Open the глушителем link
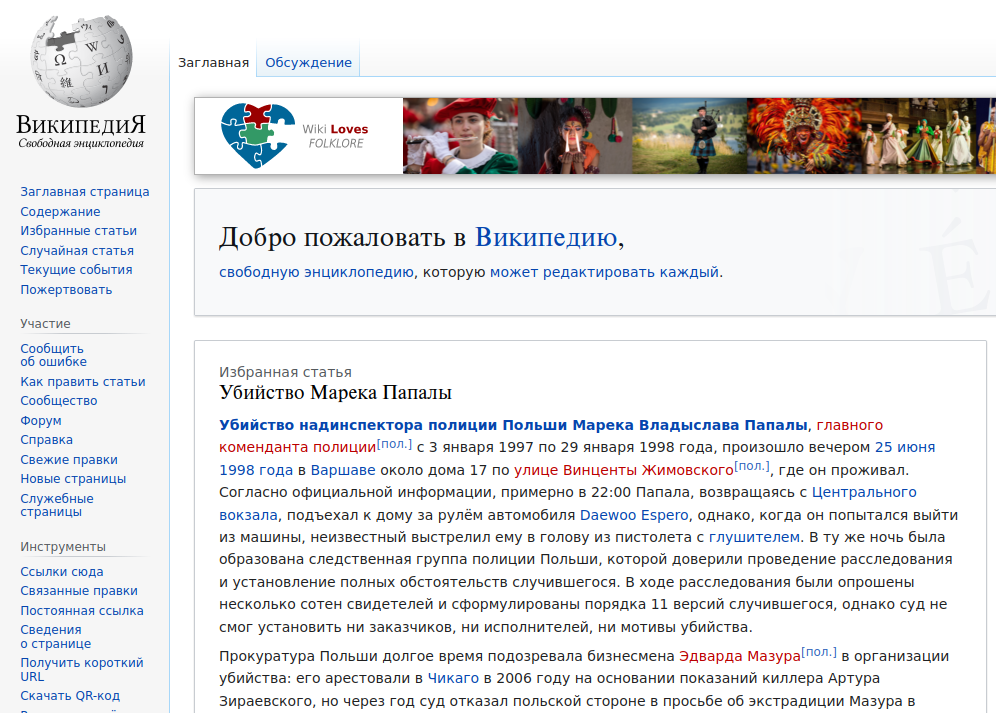This screenshot has height=713, width=996. pos(754,537)
